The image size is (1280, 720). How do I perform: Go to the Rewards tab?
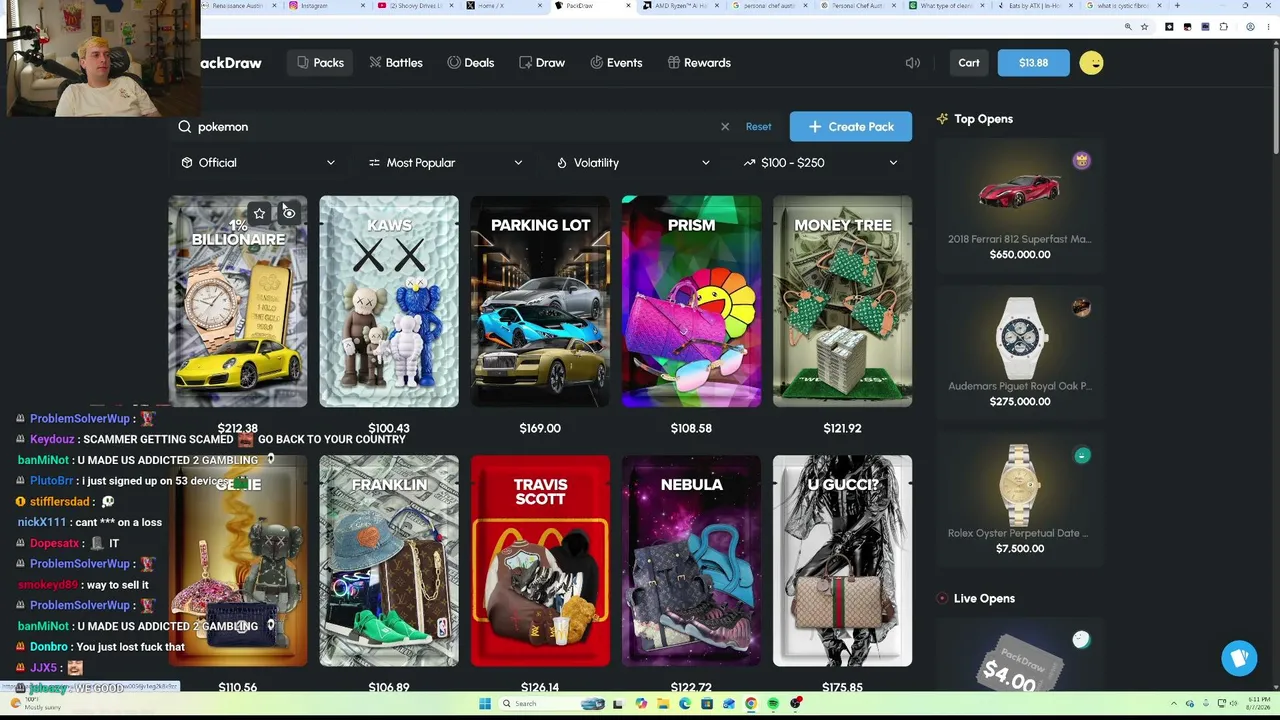[699, 63]
